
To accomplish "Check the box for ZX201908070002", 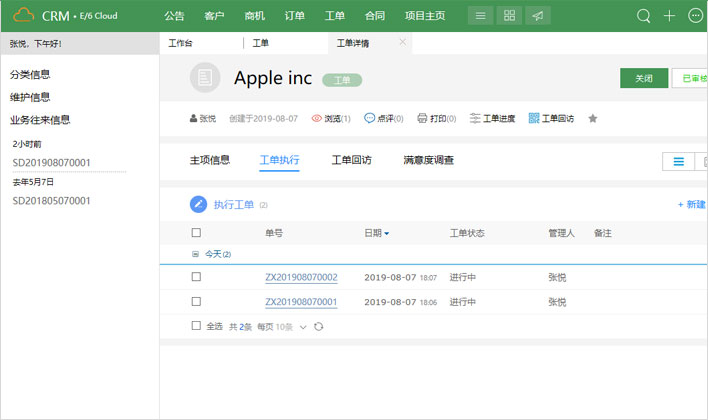I will coord(196,277).
